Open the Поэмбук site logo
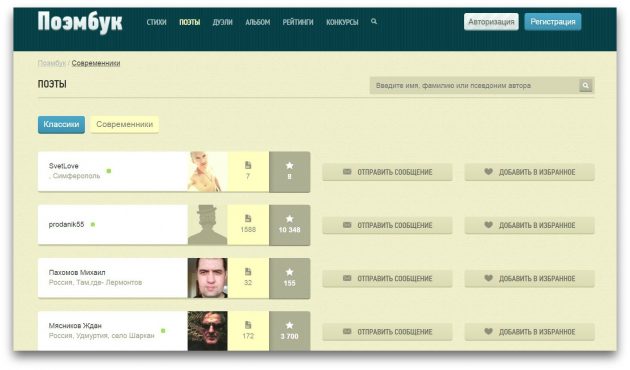The width and height of the screenshot is (630, 370). (x=80, y=22)
